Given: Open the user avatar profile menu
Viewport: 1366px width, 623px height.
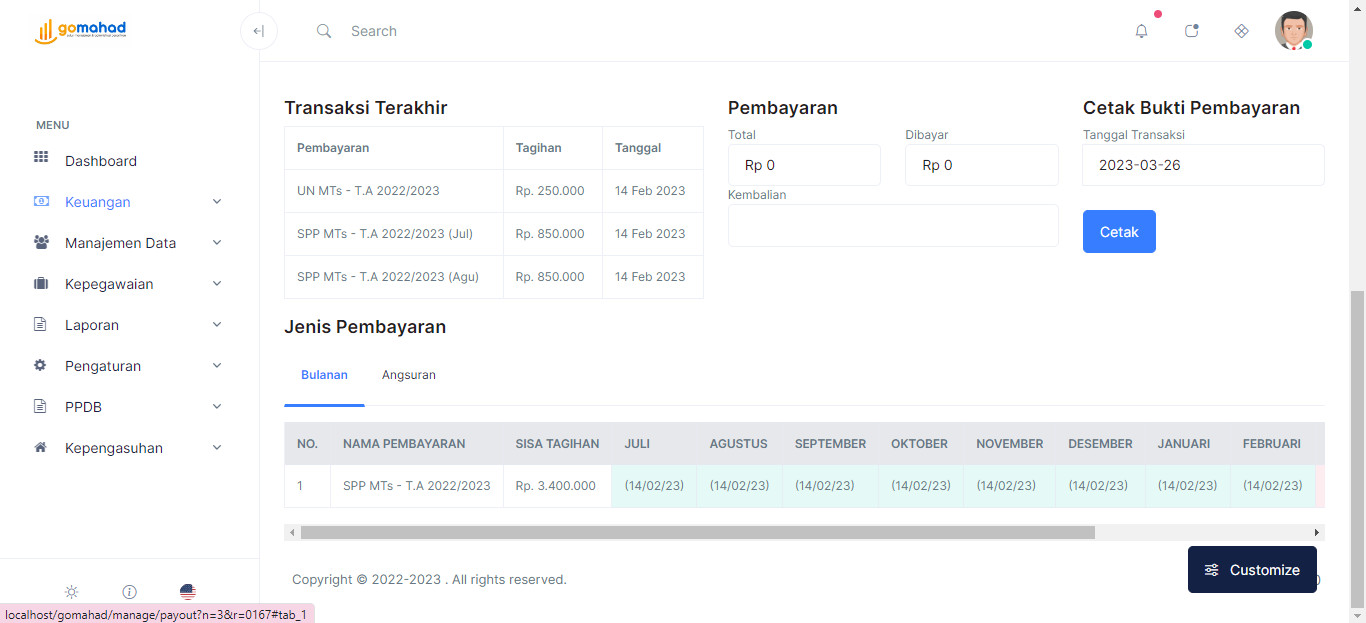Looking at the screenshot, I should tap(1293, 31).
